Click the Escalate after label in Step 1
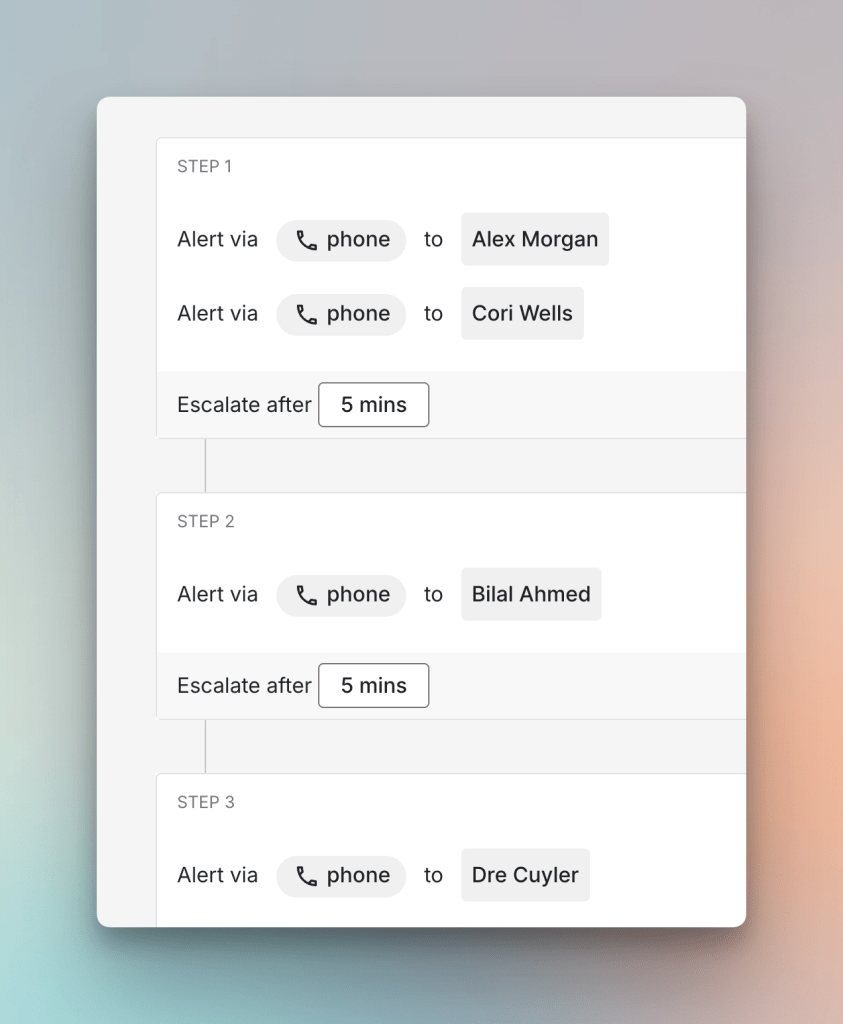Screen dimensions: 843x1024 coord(244,405)
